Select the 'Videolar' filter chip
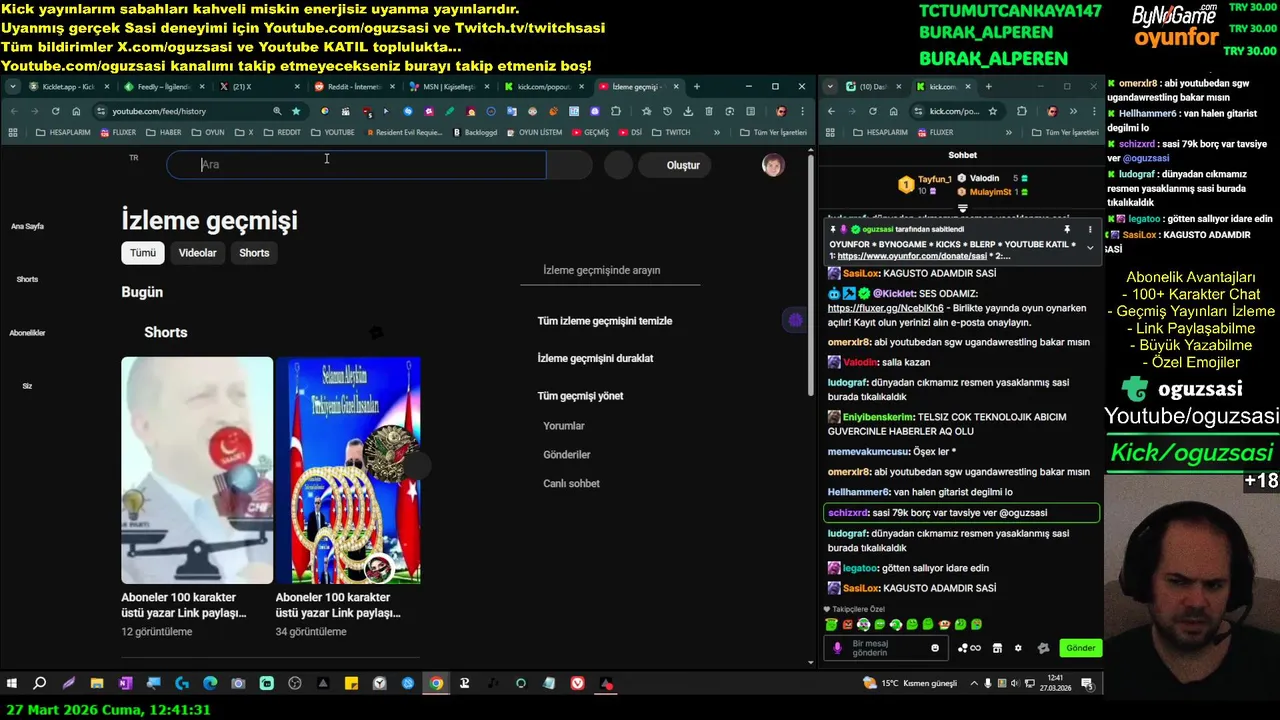This screenshot has width=1280, height=720. click(197, 253)
